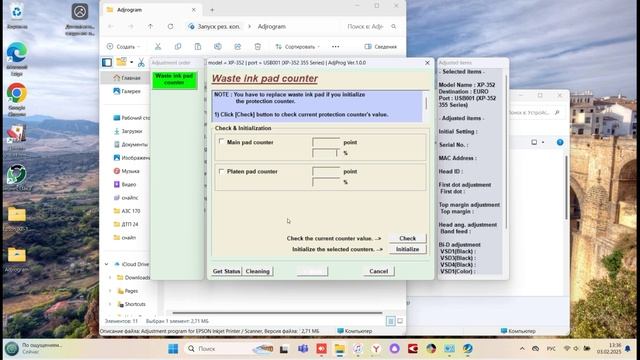Open Загрузки in Explorer sidebar
Viewport: 640px width, 360px height.
[127, 131]
